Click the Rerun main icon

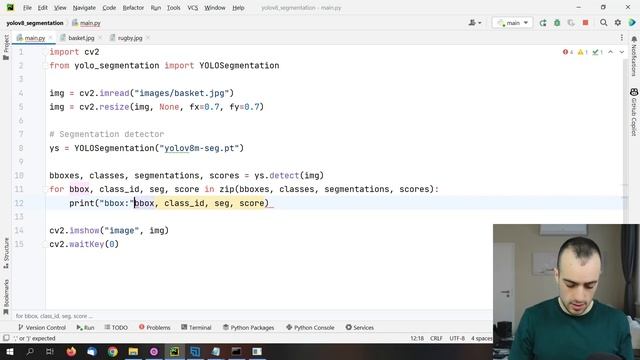point(543,23)
